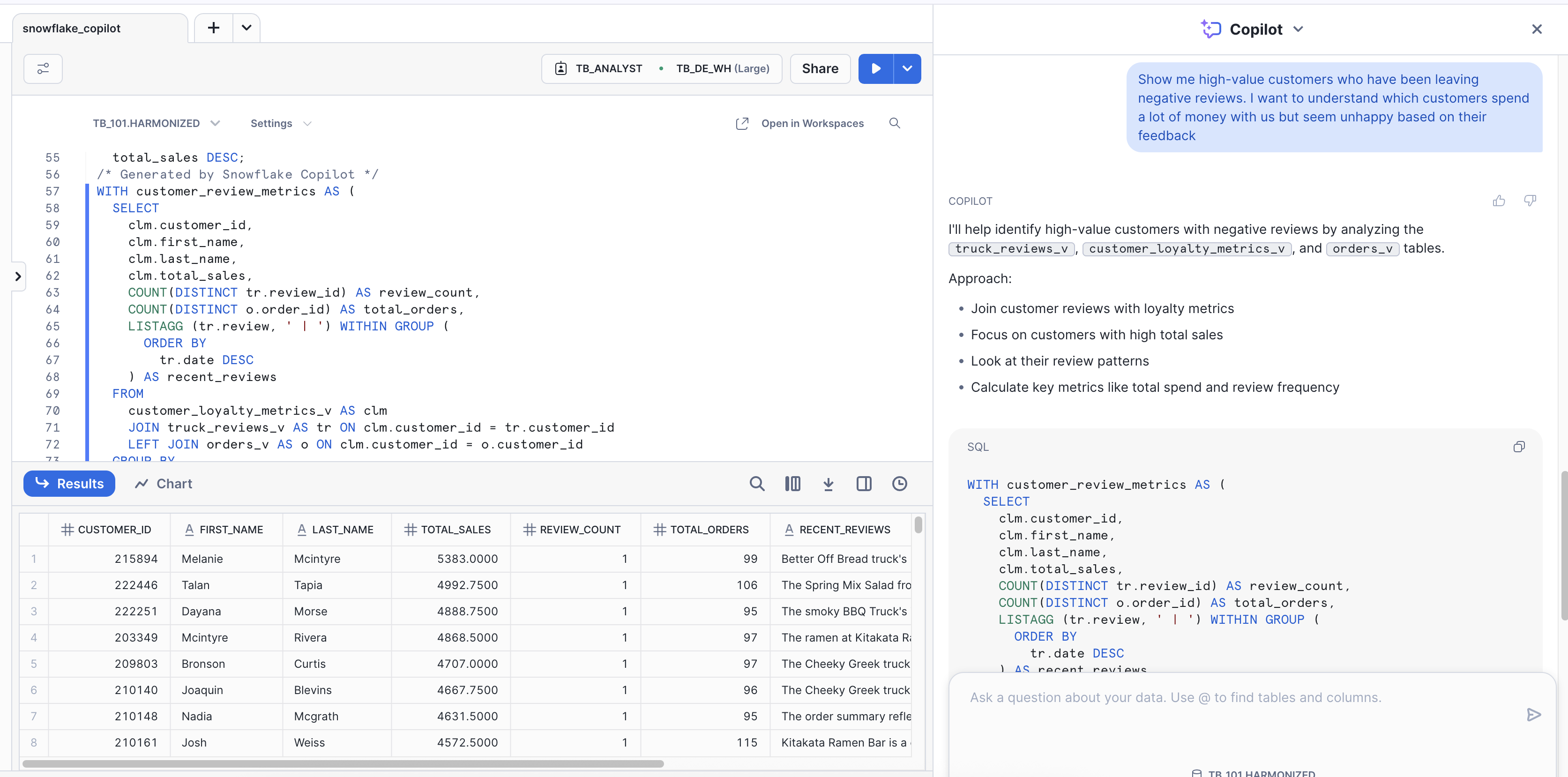Open run options dropdown beside play button
This screenshot has width=1568, height=777.
click(x=907, y=69)
